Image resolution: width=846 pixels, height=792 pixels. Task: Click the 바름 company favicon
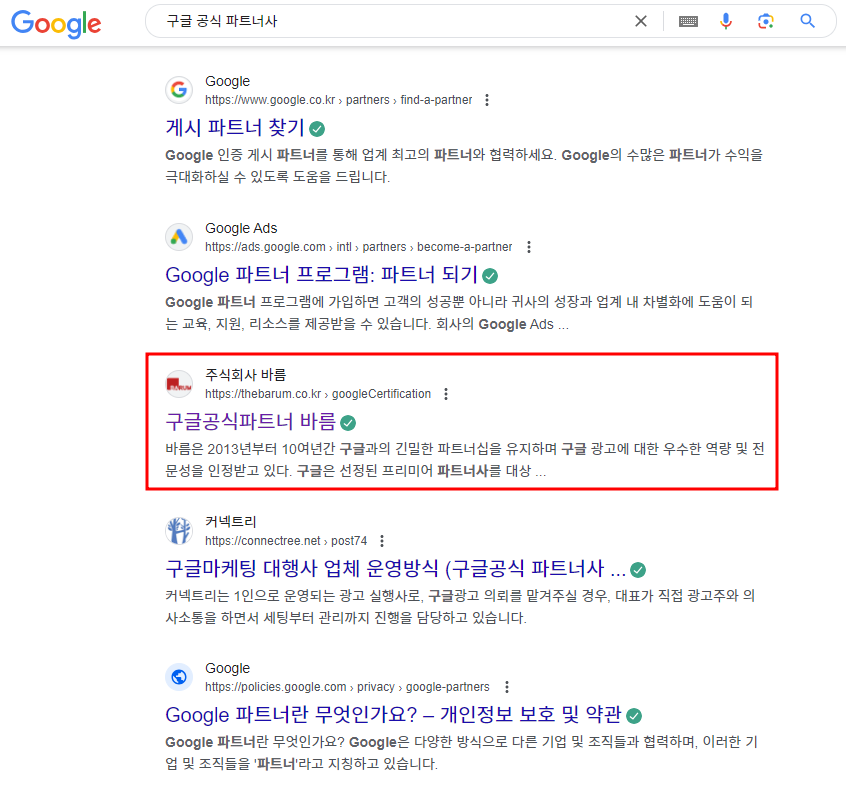pyautogui.click(x=179, y=384)
